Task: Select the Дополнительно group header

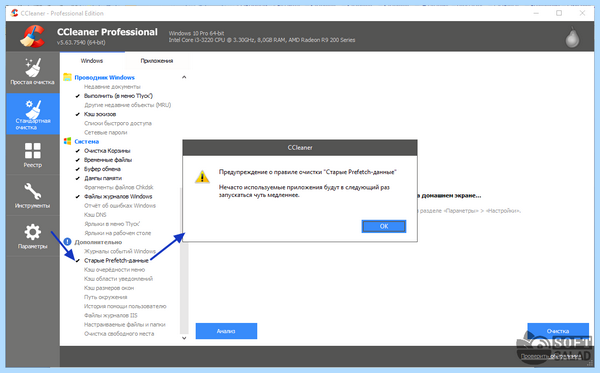Action: coord(98,242)
